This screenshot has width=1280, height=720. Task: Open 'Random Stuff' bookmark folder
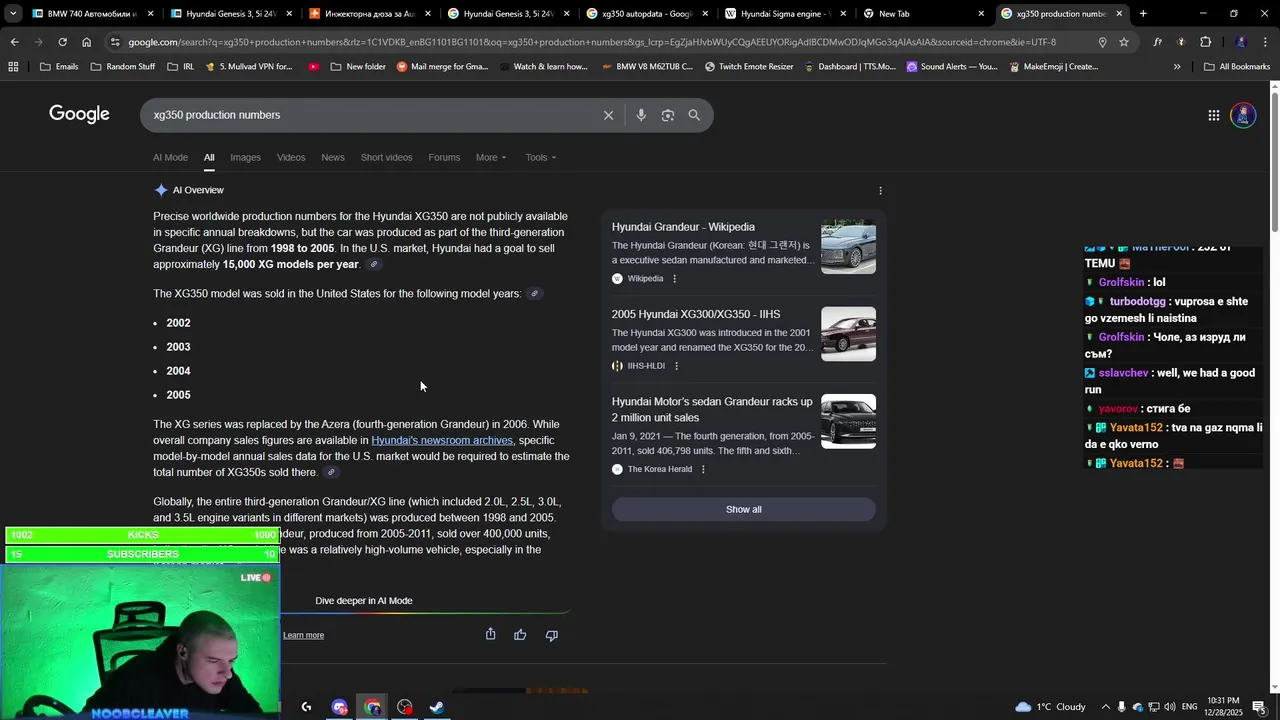[122, 67]
